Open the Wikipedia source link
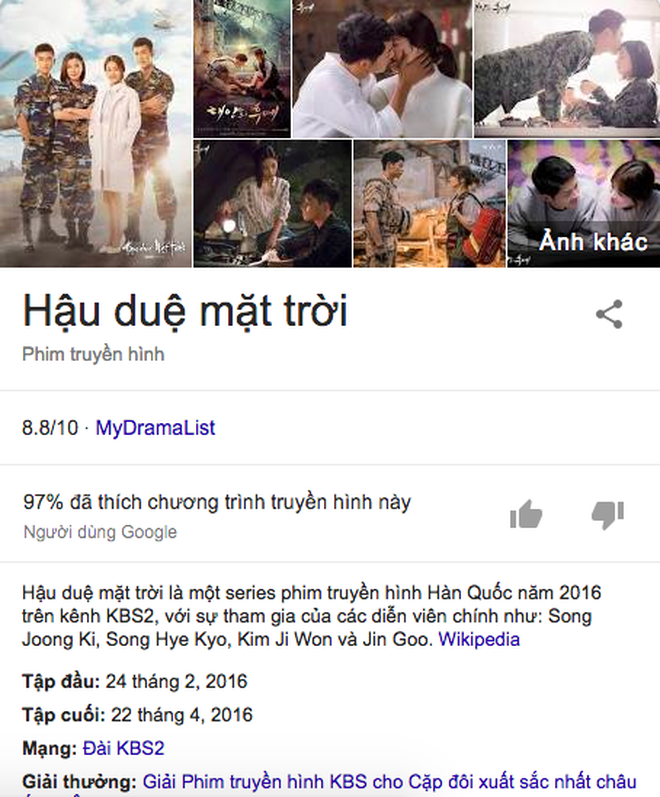The image size is (660, 797). point(479,639)
